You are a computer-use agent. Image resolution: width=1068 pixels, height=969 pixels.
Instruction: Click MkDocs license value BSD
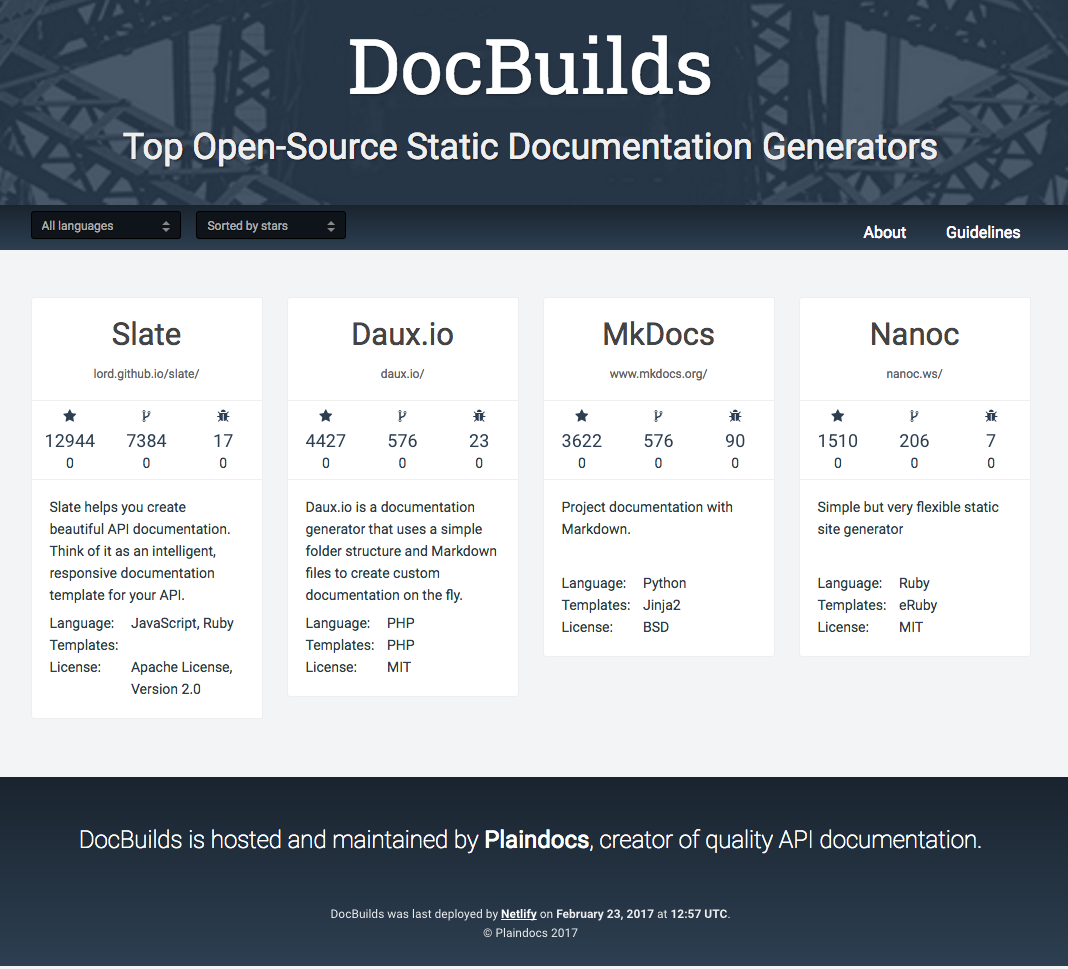656,627
